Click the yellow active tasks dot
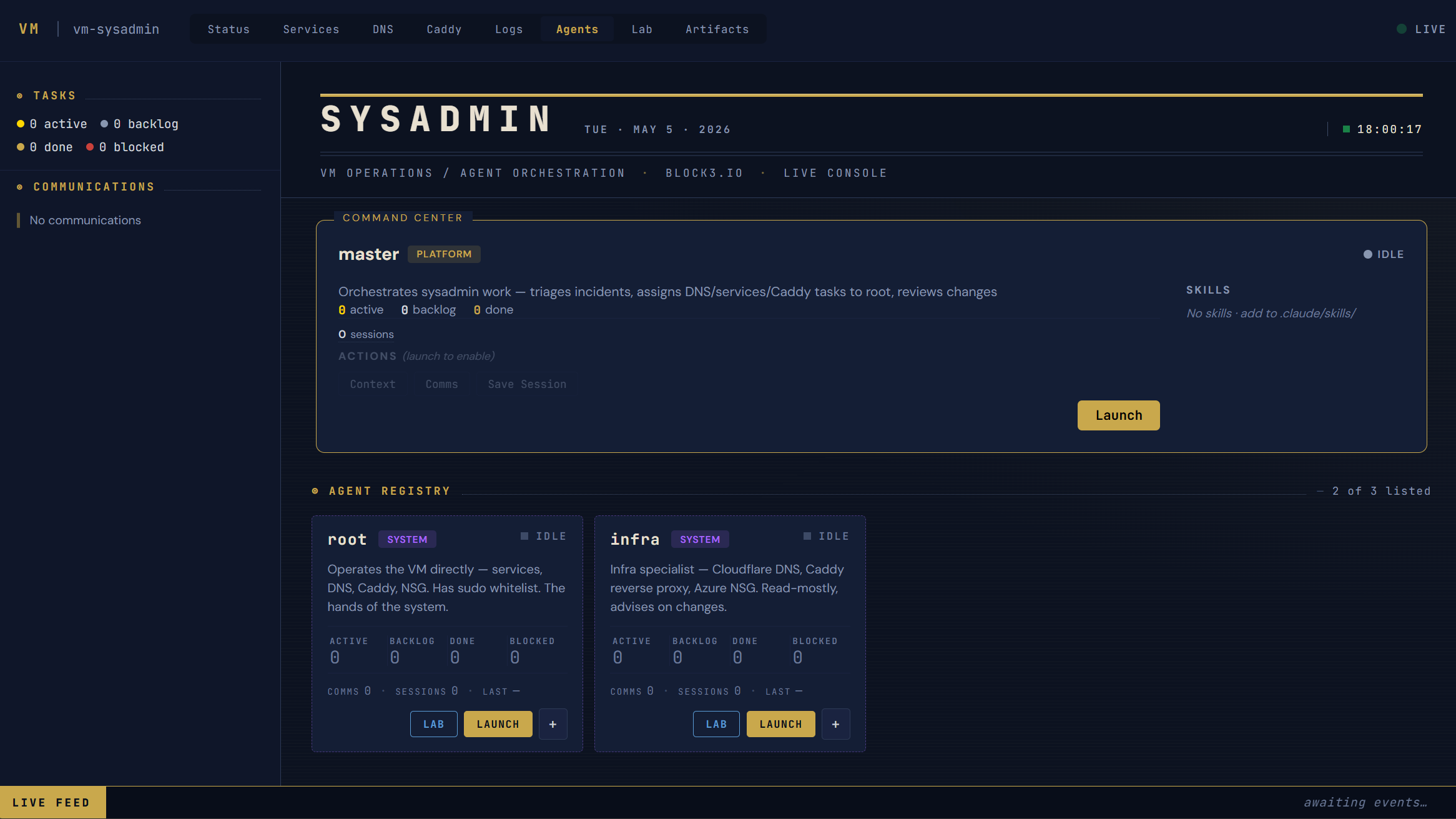The image size is (1456, 819). click(21, 124)
